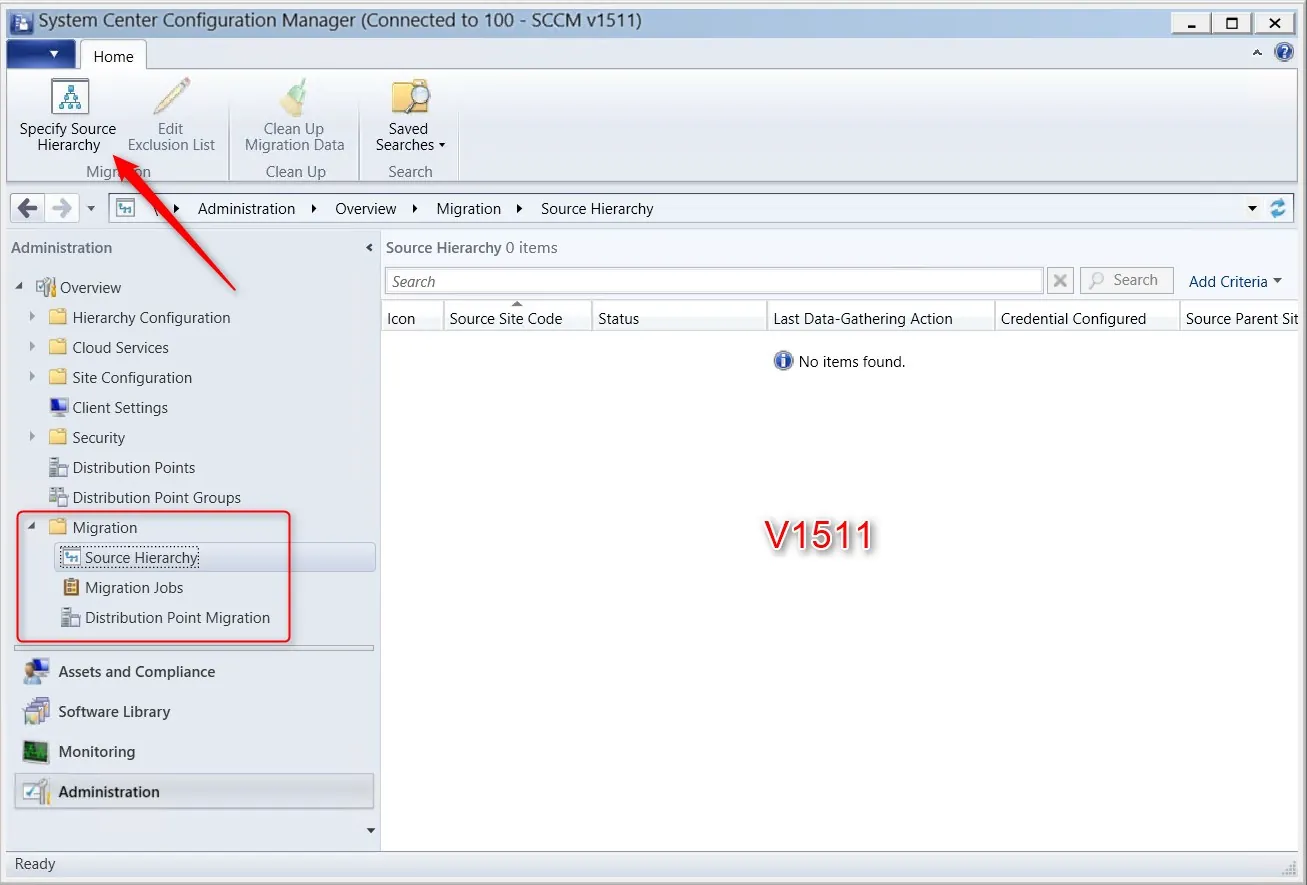Click into the Search text field

click(x=714, y=281)
